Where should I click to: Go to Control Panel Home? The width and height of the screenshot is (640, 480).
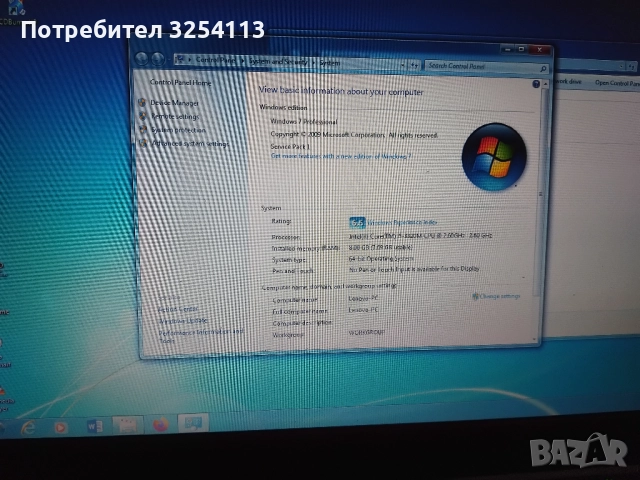pos(180,82)
